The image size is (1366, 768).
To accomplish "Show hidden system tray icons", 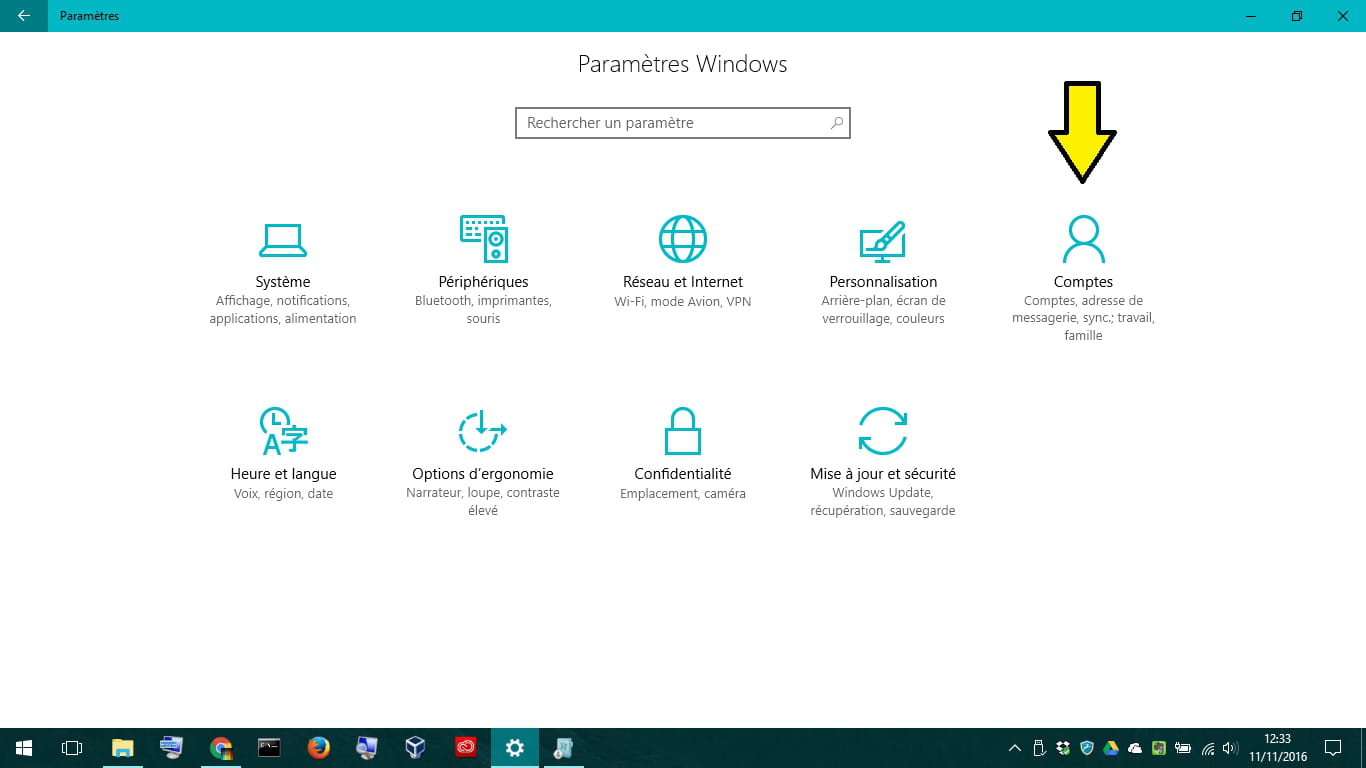I will (x=1015, y=748).
